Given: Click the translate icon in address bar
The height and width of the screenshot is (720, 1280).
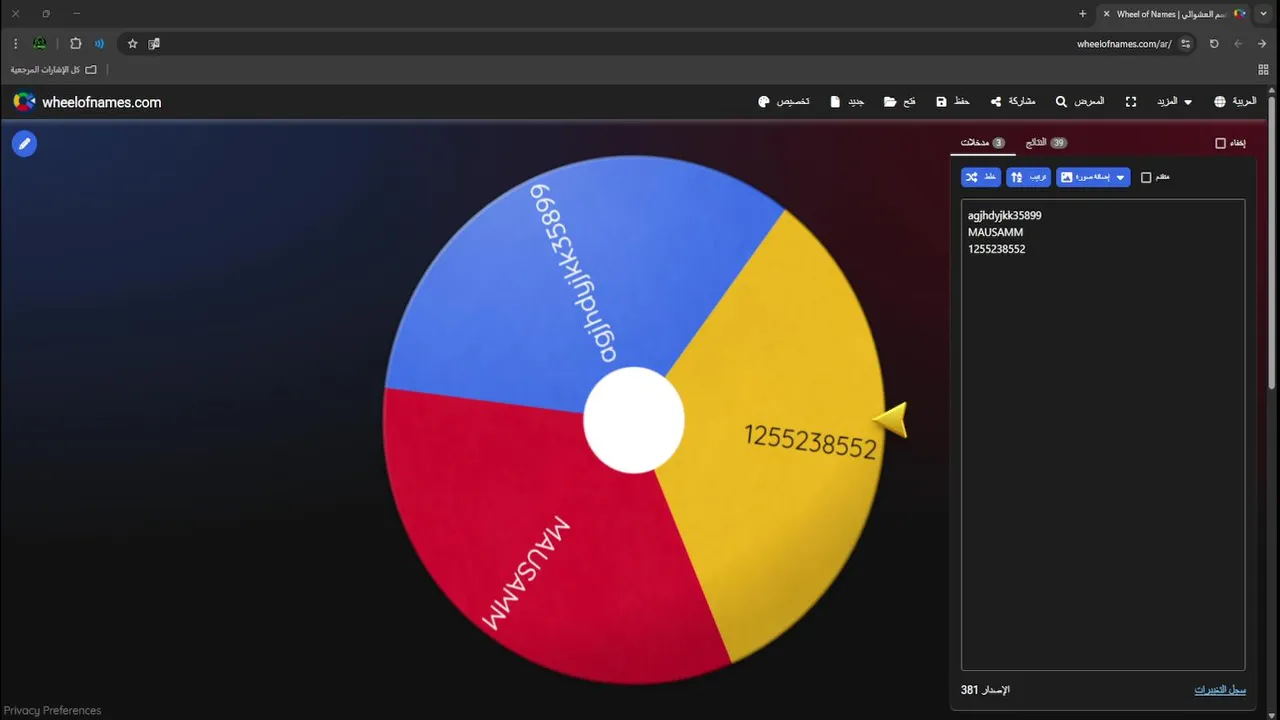Looking at the screenshot, I should coord(154,44).
